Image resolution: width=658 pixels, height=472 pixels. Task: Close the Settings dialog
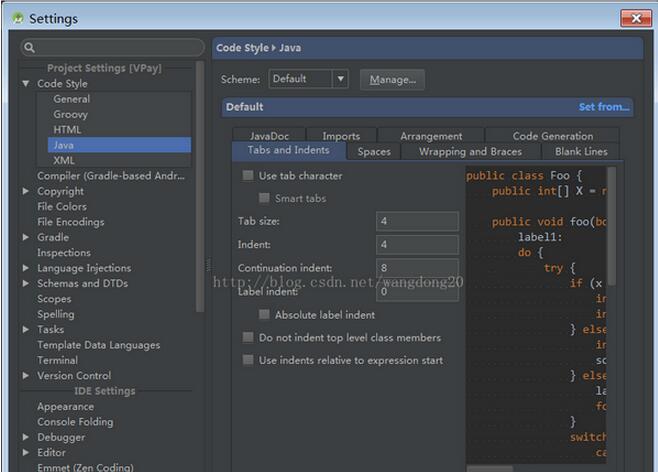(636, 18)
